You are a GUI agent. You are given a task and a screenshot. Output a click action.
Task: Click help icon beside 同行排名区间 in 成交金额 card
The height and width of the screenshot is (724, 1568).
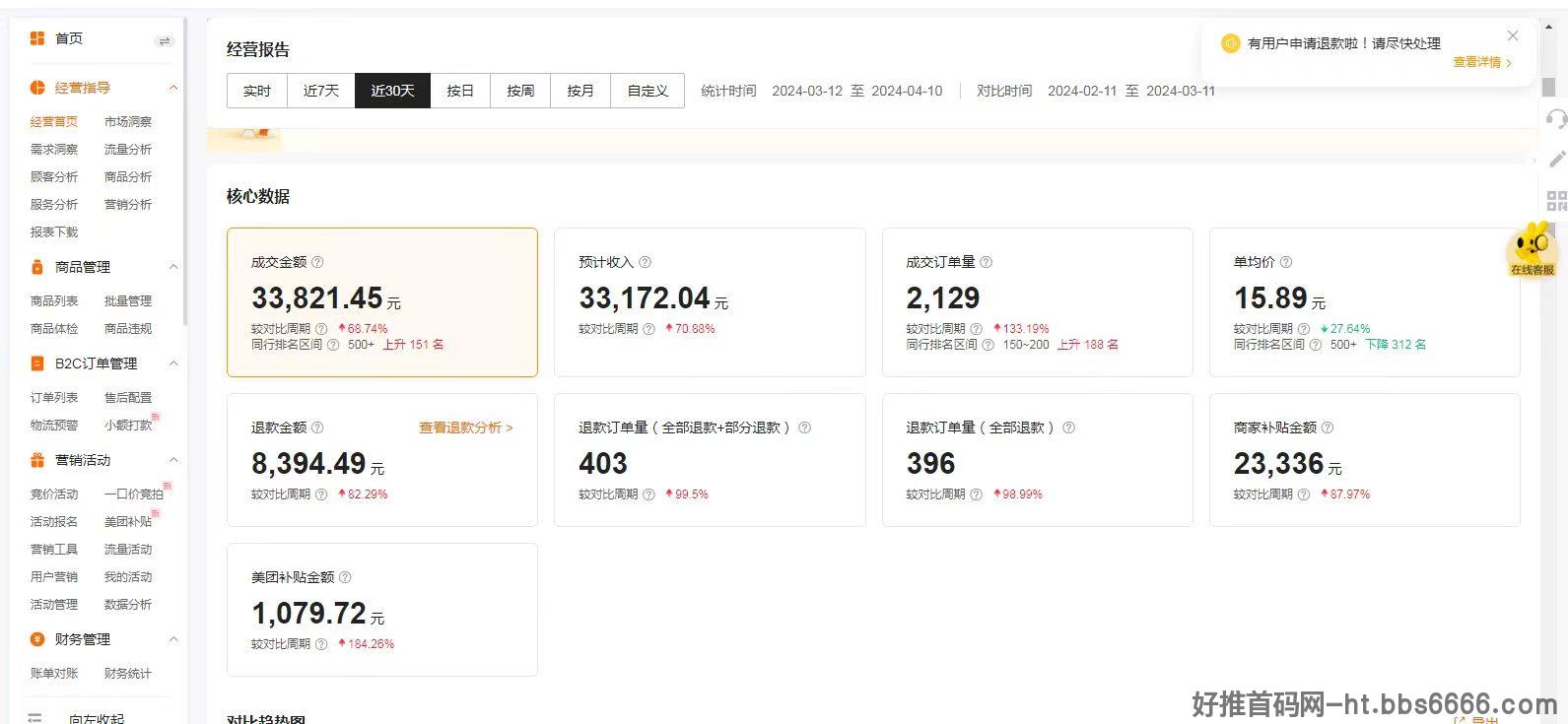(332, 345)
